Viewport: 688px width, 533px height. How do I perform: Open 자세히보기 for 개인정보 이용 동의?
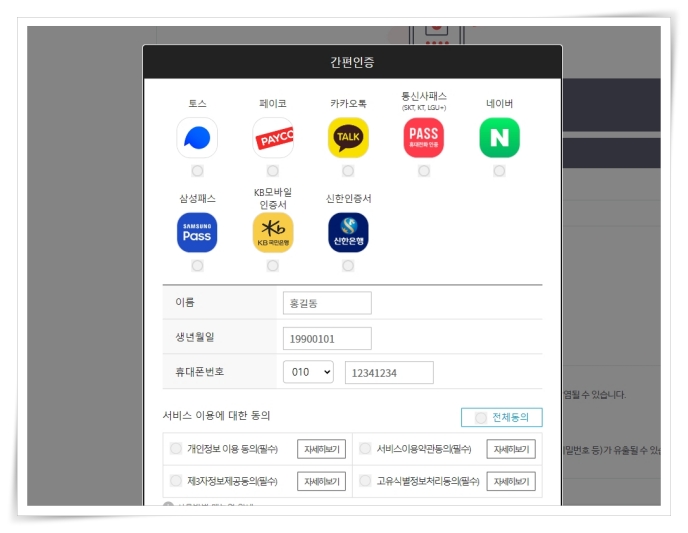tap(322, 449)
